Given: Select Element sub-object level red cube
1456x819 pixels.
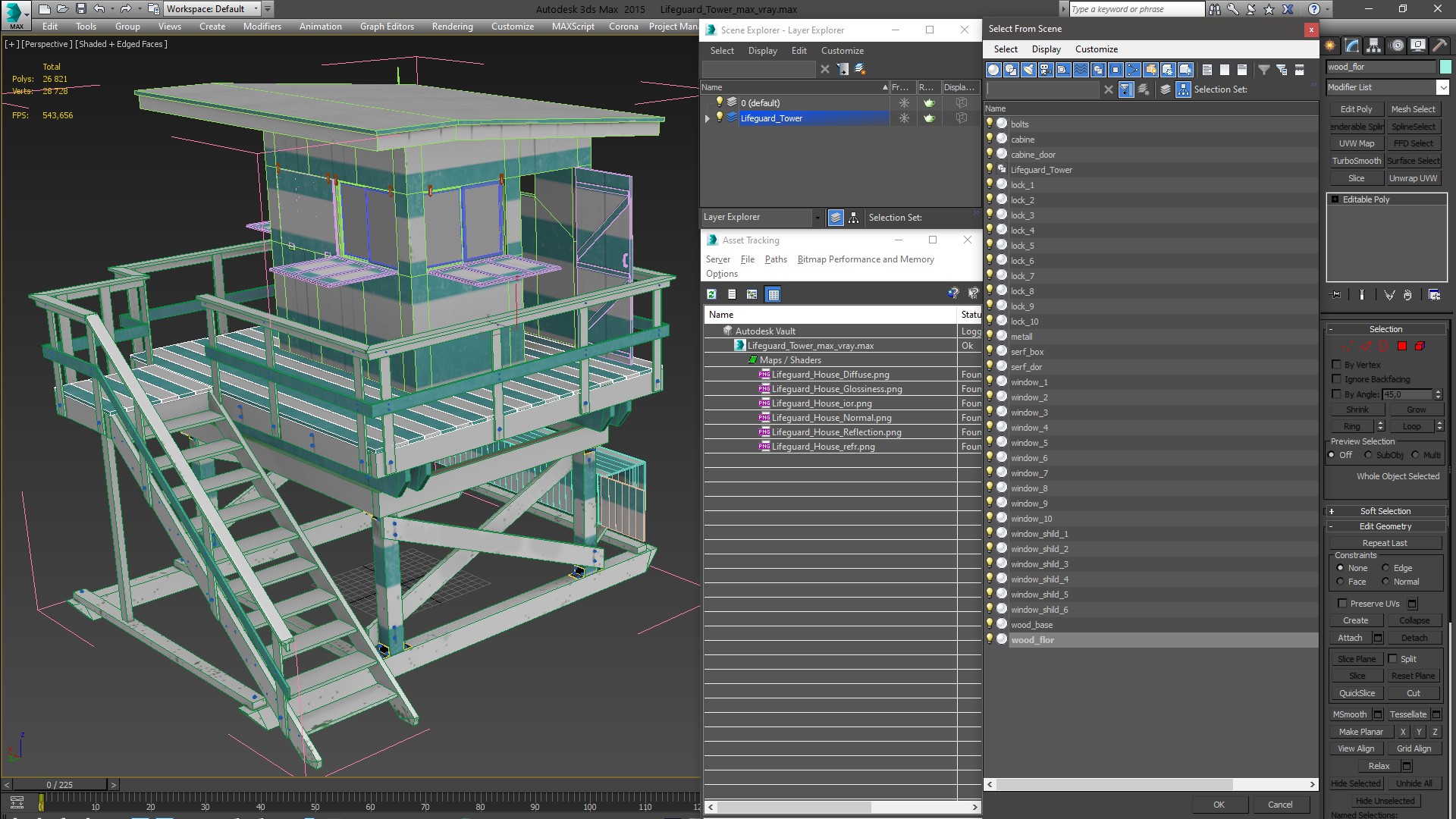Looking at the screenshot, I should click(1420, 346).
